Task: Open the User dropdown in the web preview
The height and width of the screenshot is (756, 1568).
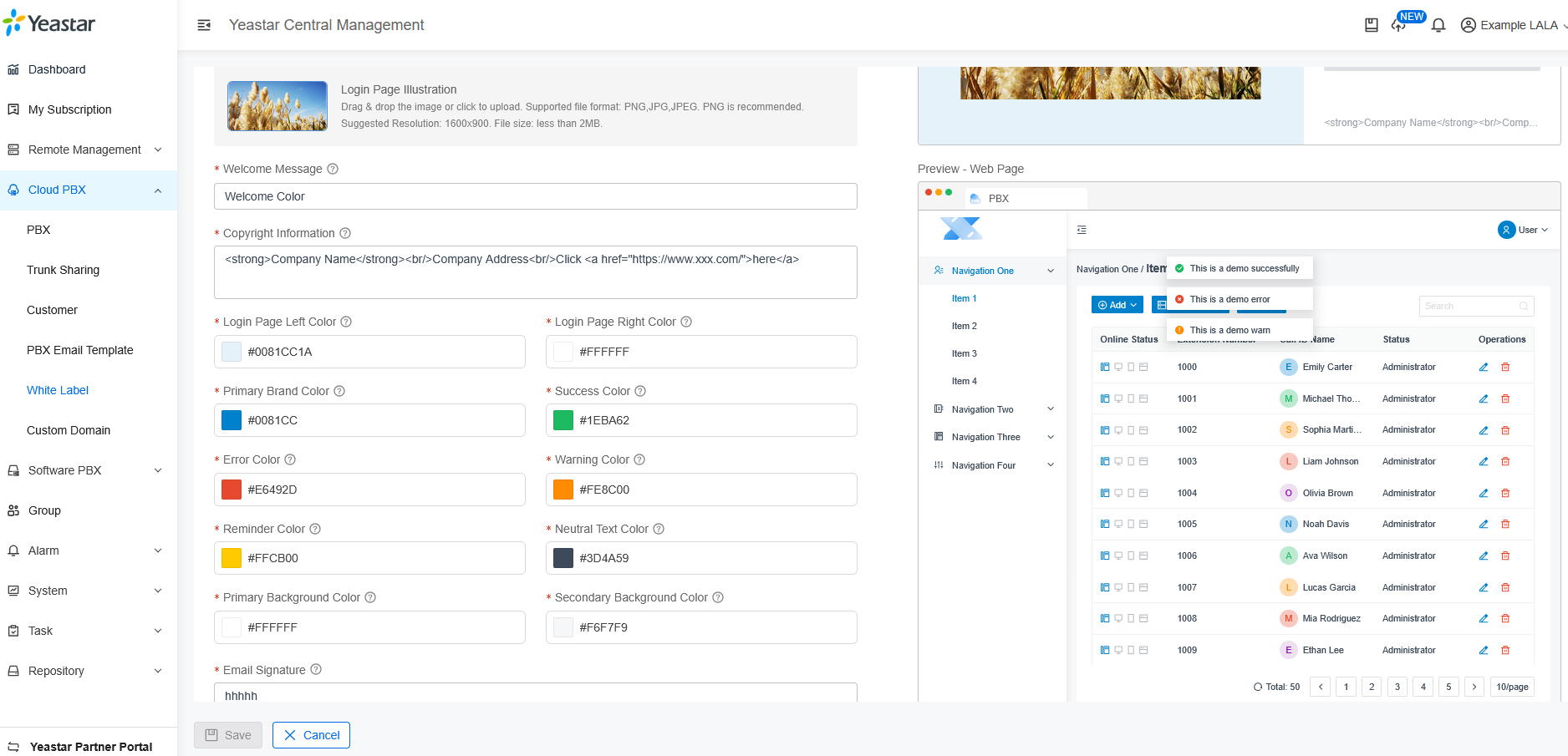Action: [1524, 230]
